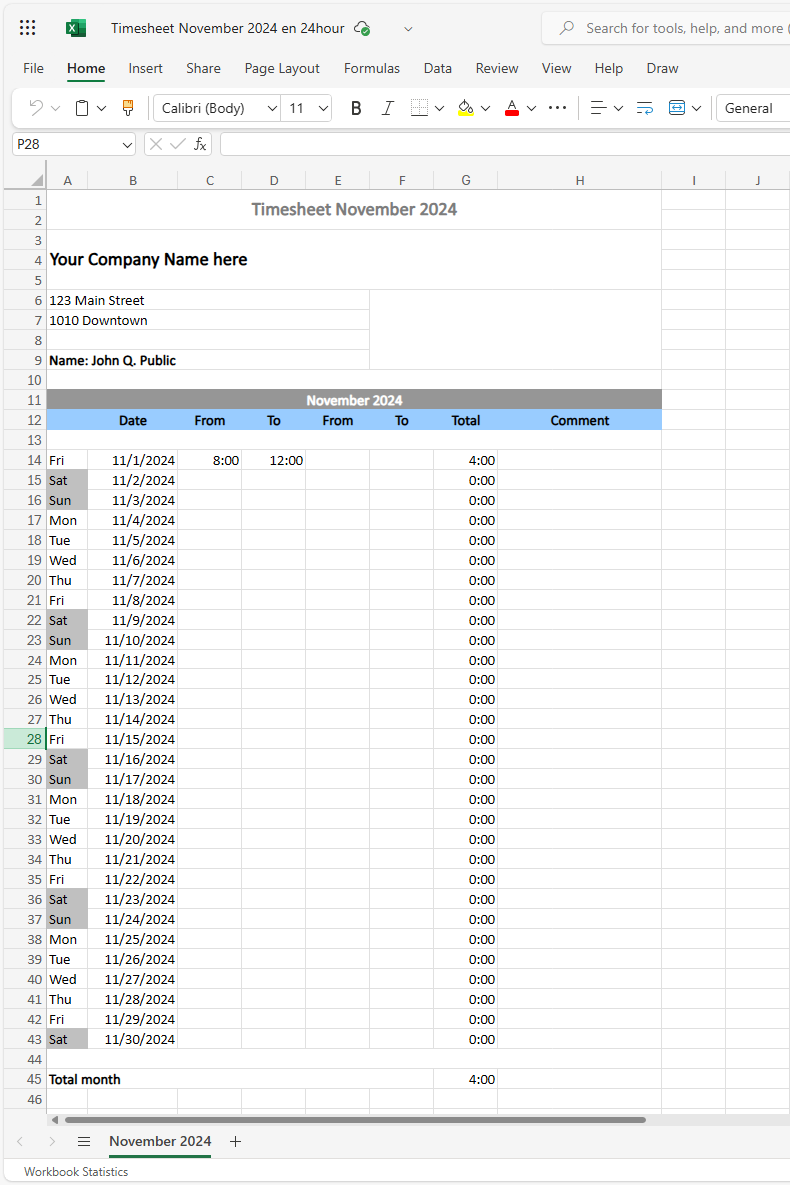Apply cell borders icon

[x=419, y=108]
